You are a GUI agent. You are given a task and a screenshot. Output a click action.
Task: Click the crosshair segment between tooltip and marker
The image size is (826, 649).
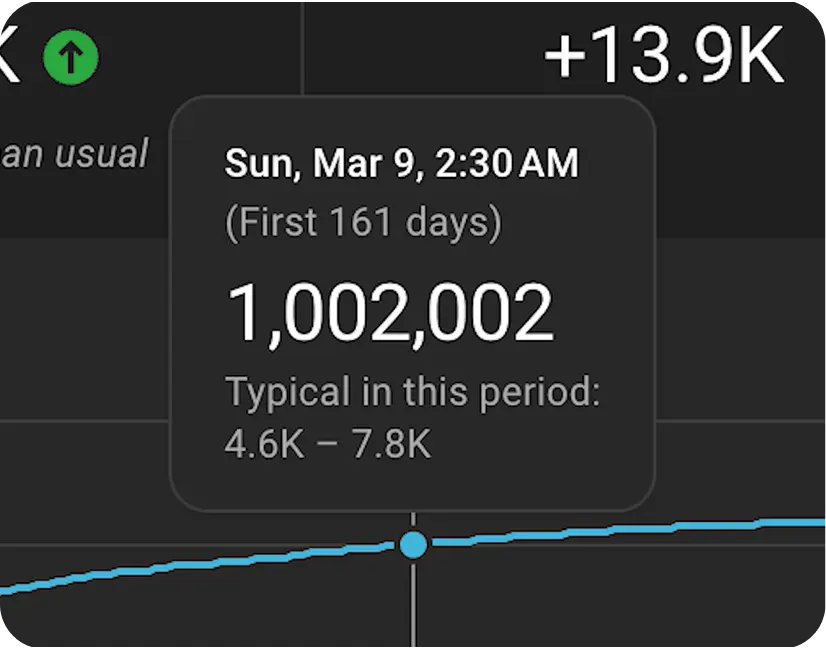pos(413,521)
